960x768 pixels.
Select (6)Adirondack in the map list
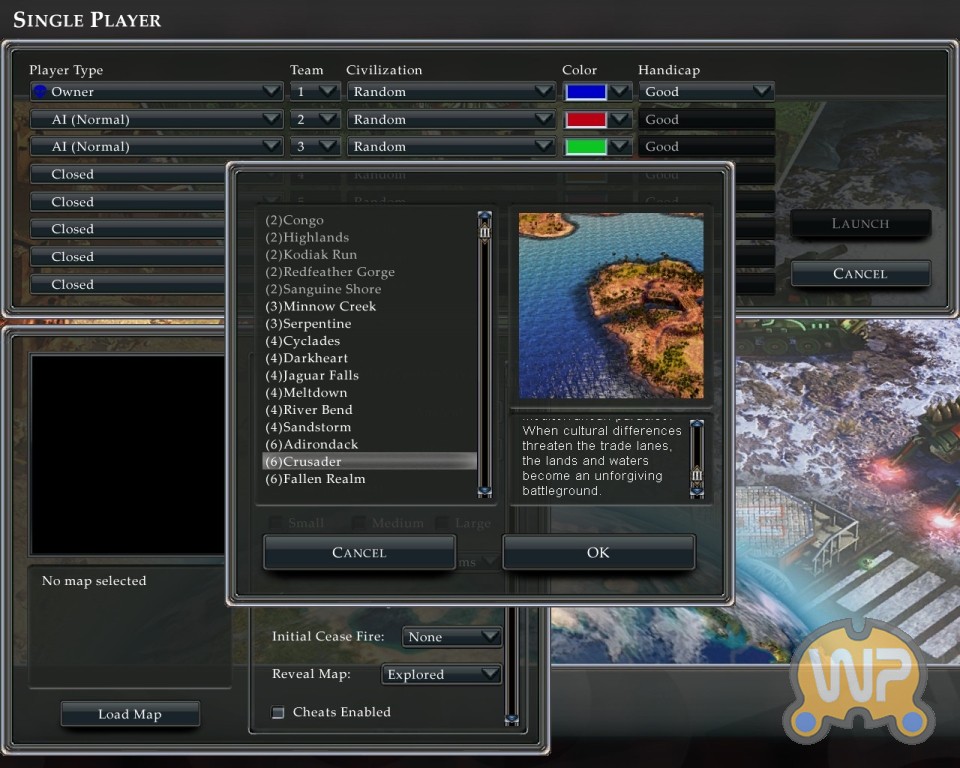click(311, 445)
